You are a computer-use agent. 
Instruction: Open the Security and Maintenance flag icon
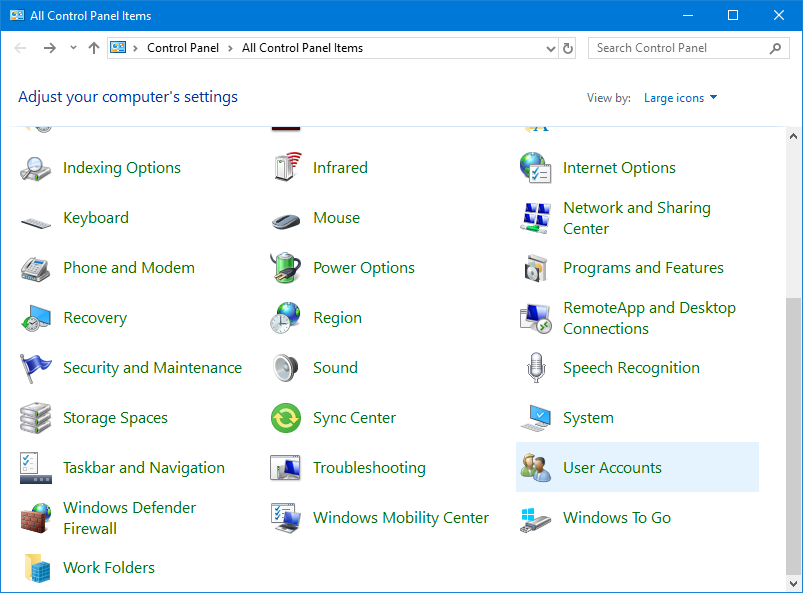(35, 368)
